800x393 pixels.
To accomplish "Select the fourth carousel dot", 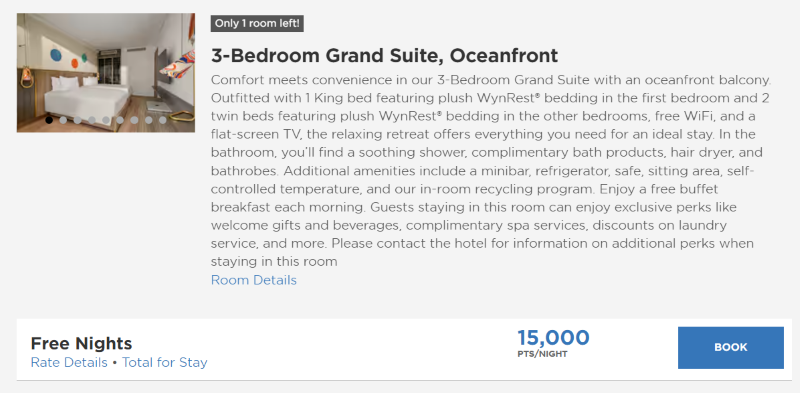I will click(92, 120).
